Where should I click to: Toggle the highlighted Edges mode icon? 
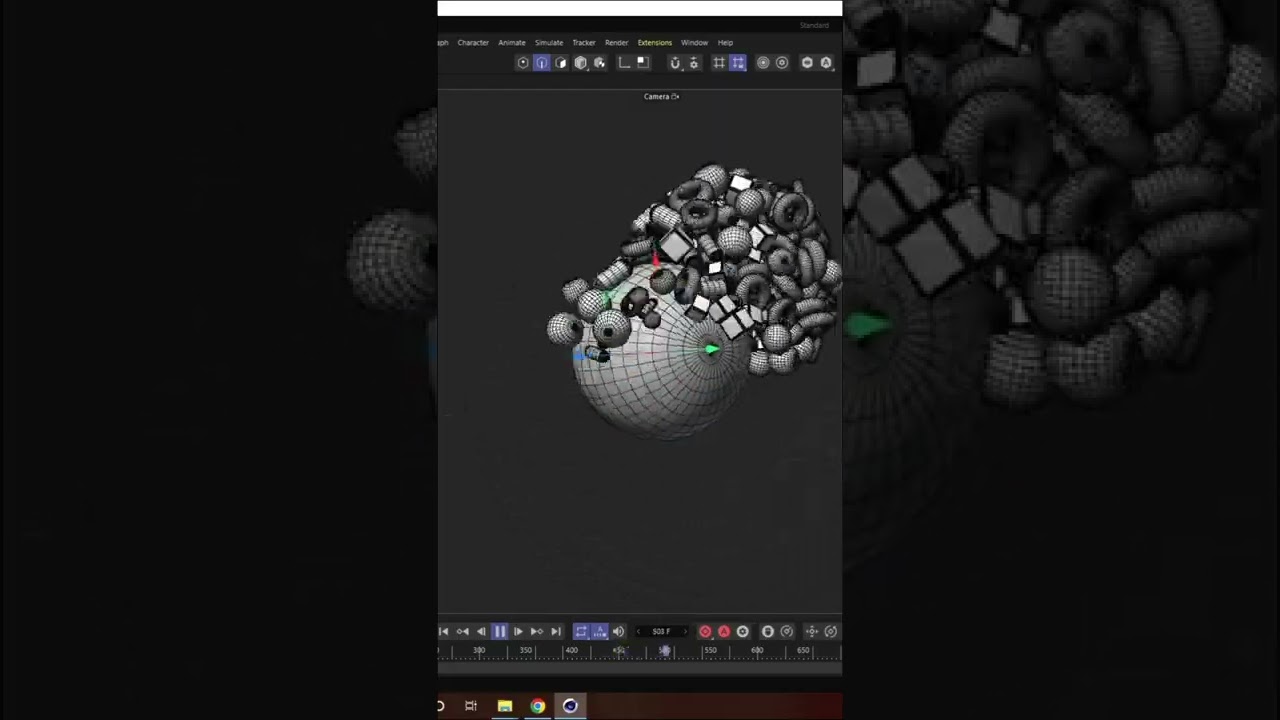(x=542, y=63)
